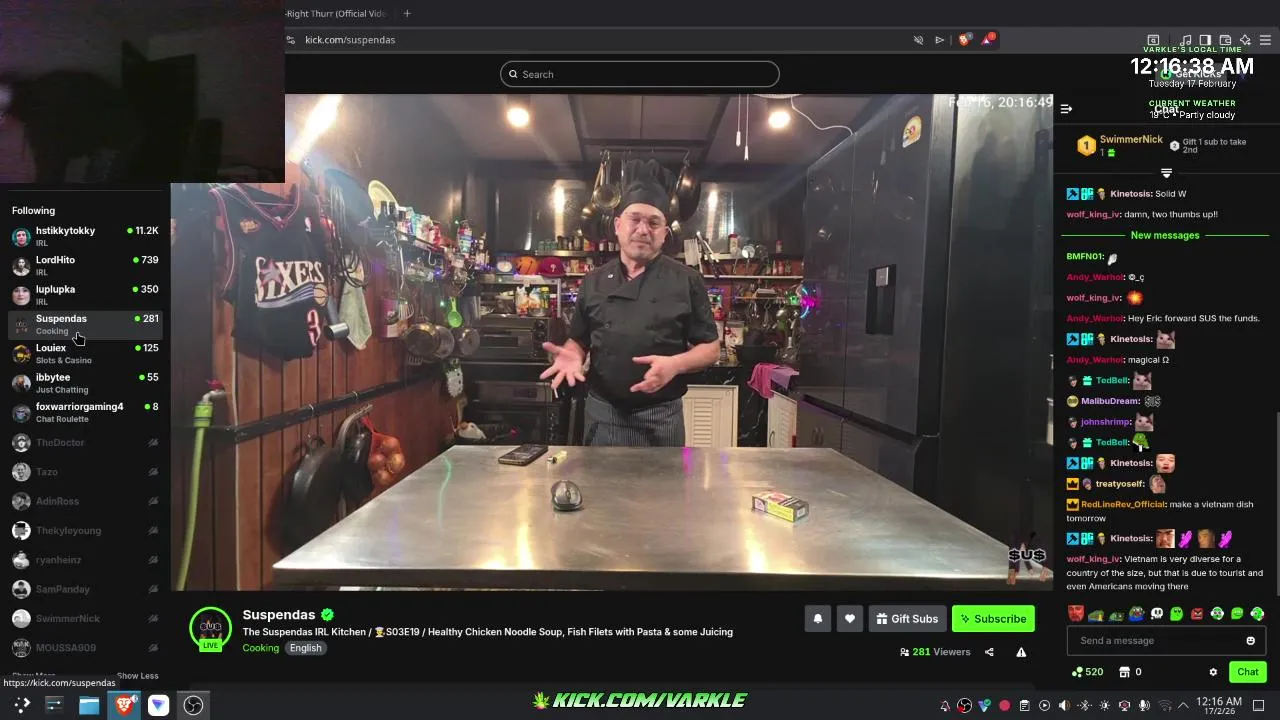Open the taskbar clock 12:16 AM
1280x720 pixels.
1219,705
